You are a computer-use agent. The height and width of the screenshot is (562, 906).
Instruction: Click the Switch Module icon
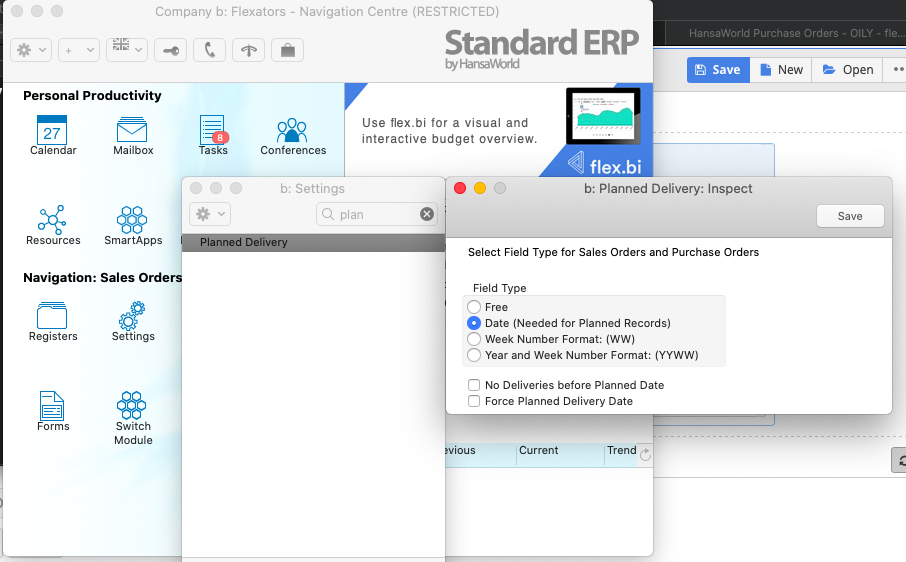click(133, 406)
